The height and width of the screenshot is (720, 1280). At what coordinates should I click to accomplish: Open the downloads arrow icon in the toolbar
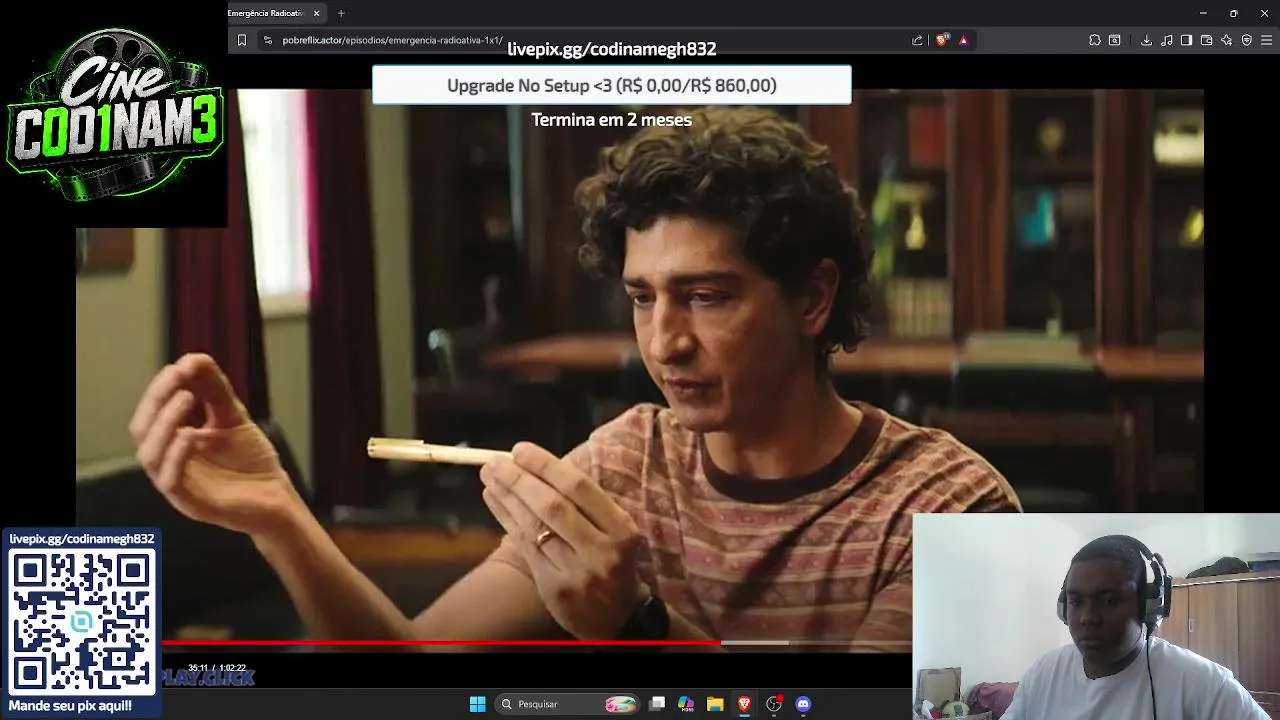tap(1146, 40)
